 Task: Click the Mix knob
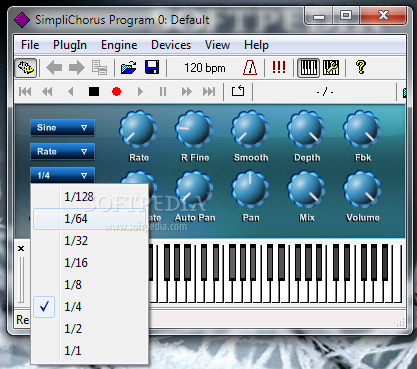[x=306, y=189]
